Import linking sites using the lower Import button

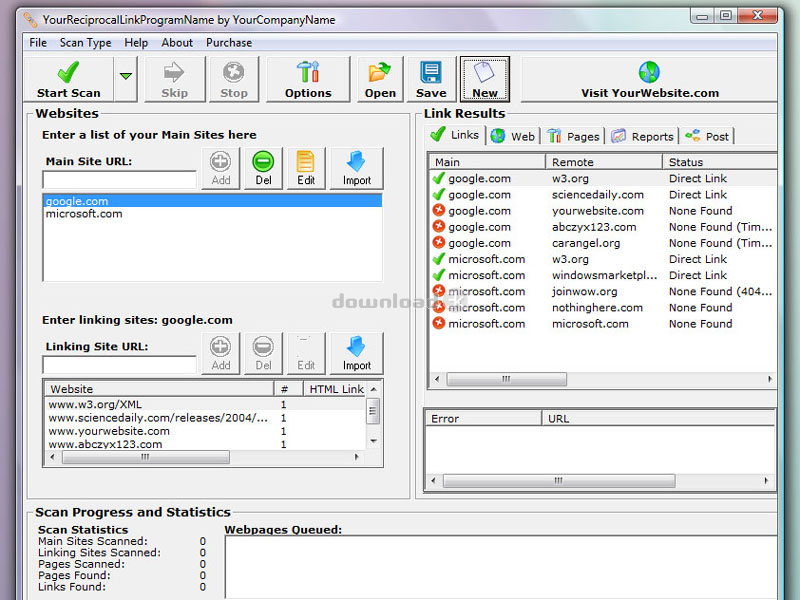[x=356, y=354]
